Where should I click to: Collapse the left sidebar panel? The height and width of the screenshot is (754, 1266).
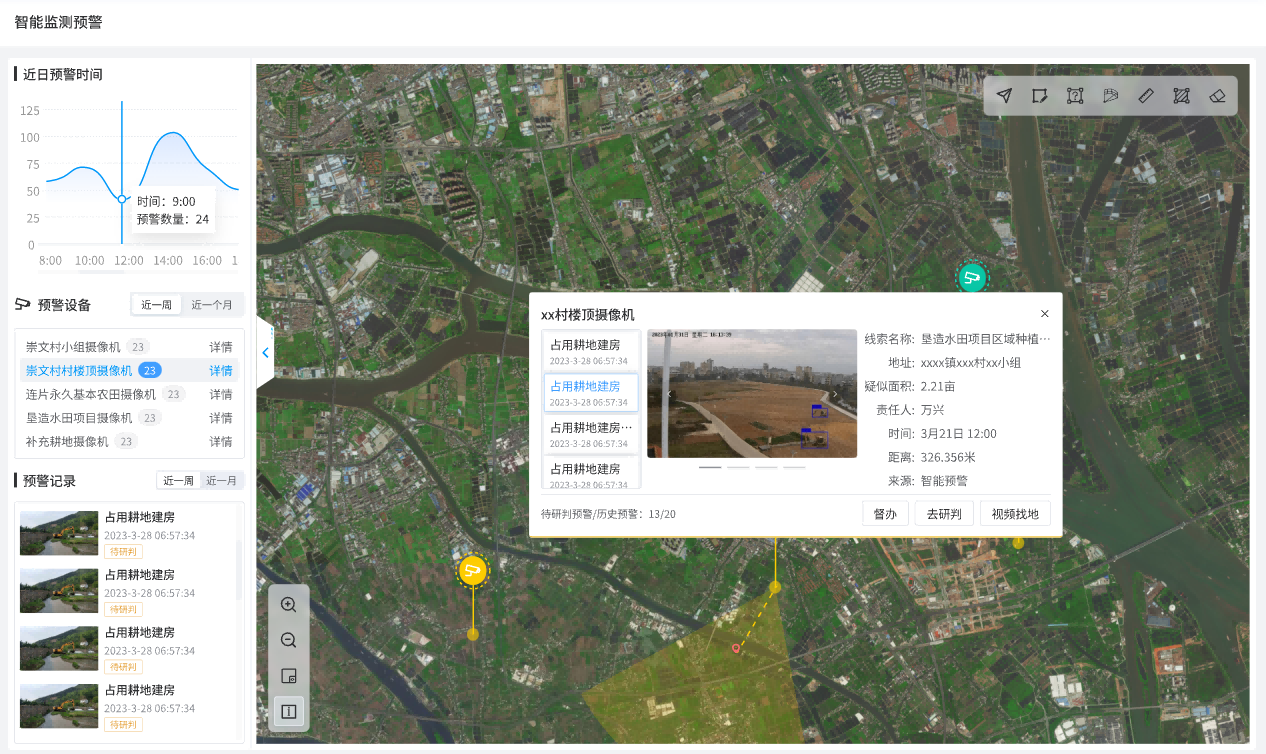tap(265, 352)
